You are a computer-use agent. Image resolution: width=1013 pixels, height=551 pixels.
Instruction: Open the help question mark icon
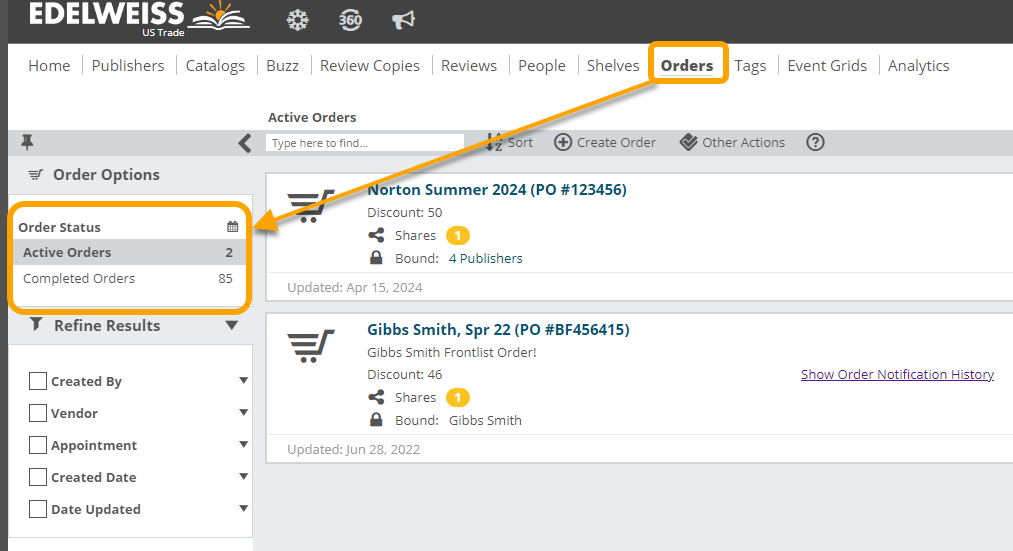pyautogui.click(x=815, y=142)
